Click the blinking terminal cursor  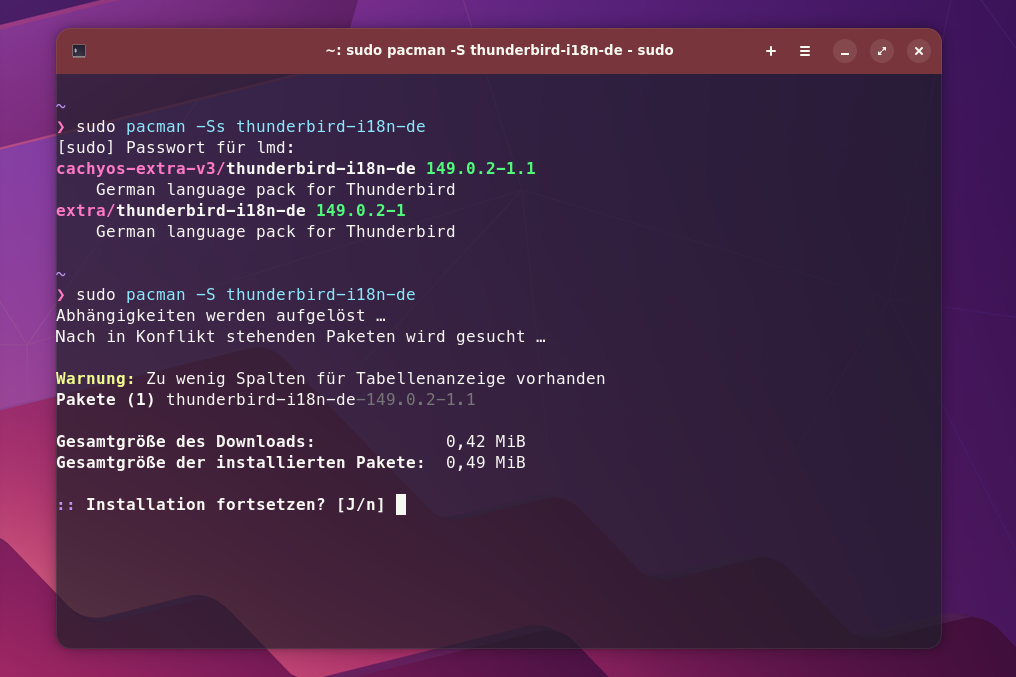(402, 505)
